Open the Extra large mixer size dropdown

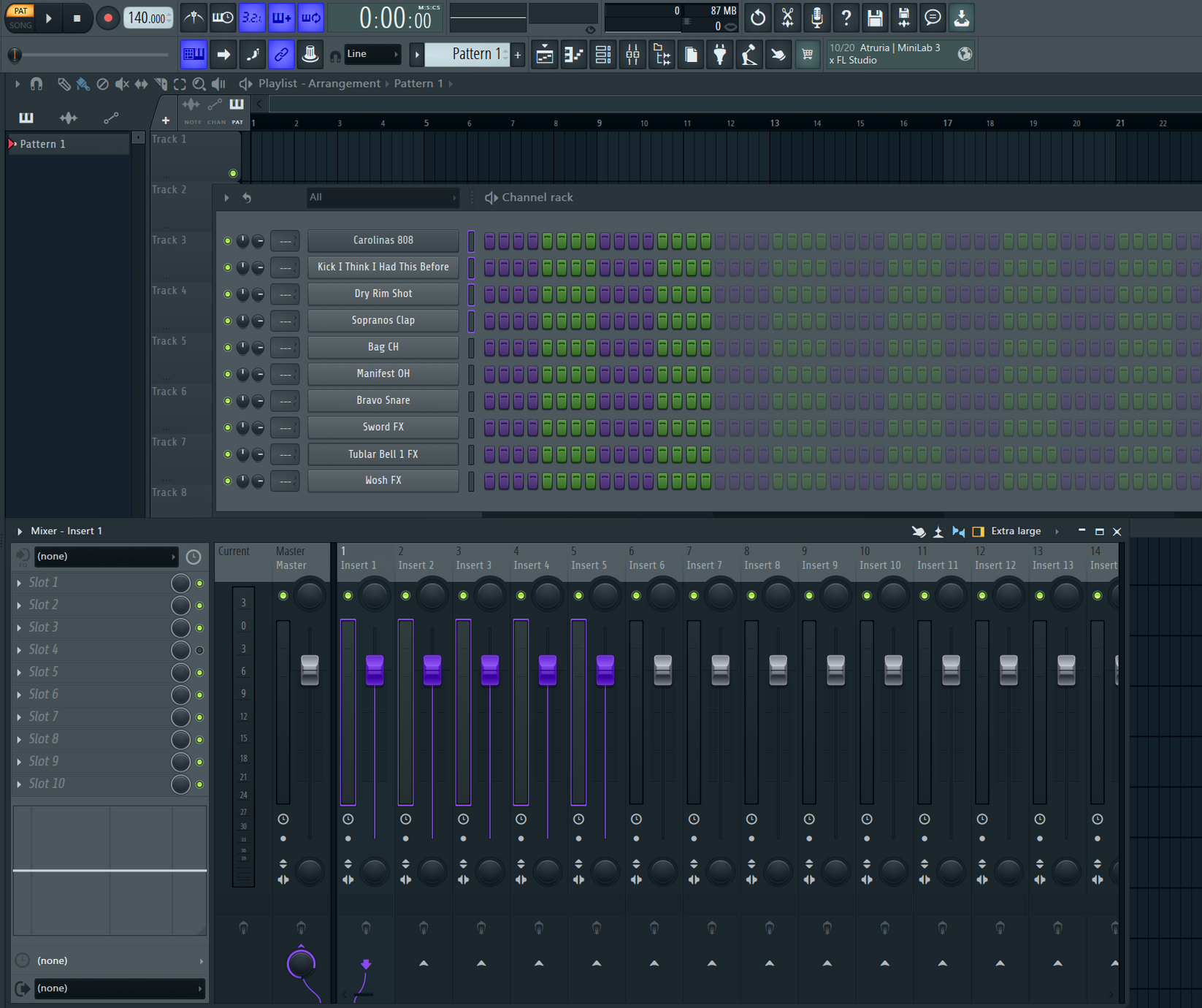(1016, 531)
